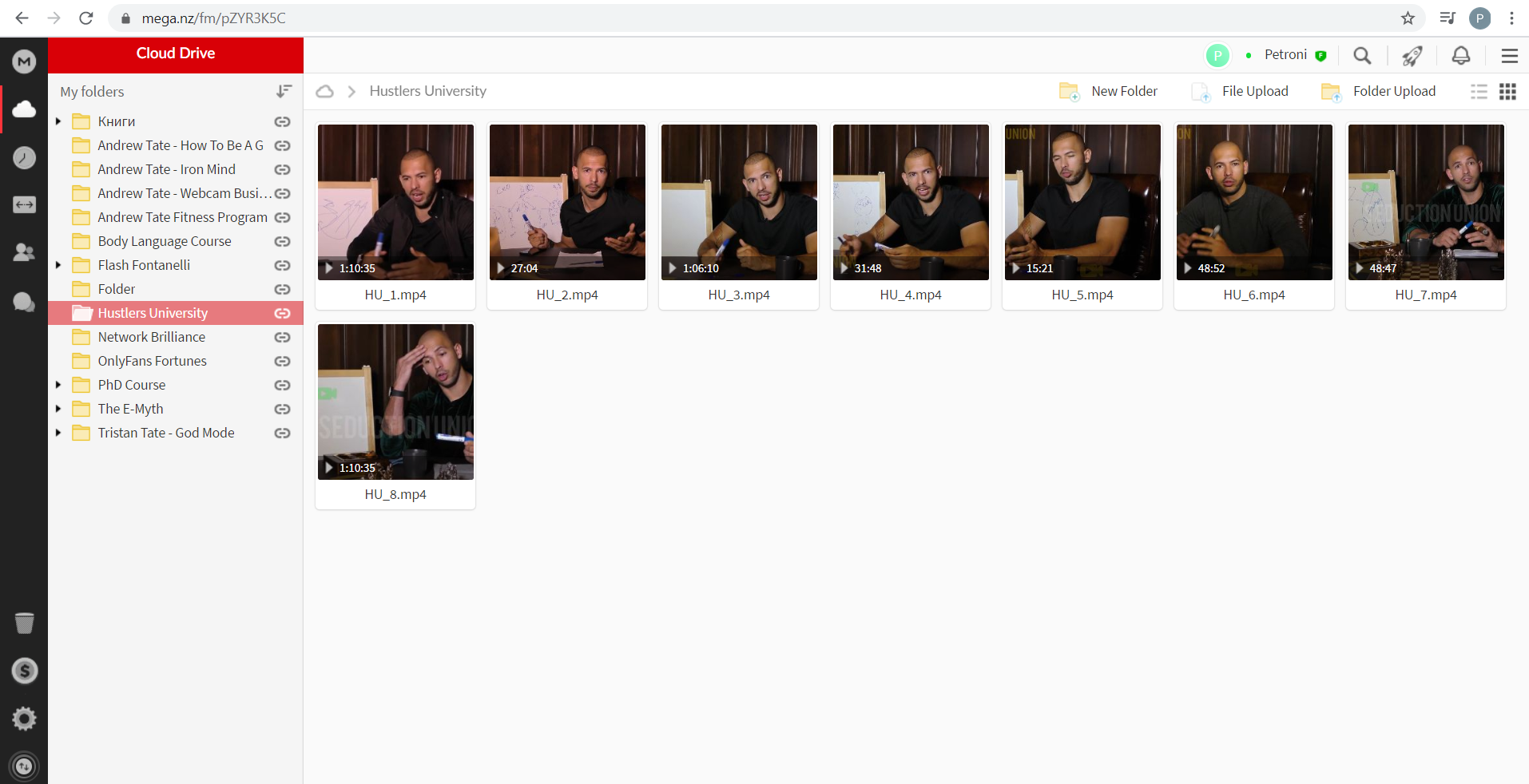Open the browser media control icon
The width and height of the screenshot is (1529, 784).
click(x=1447, y=18)
